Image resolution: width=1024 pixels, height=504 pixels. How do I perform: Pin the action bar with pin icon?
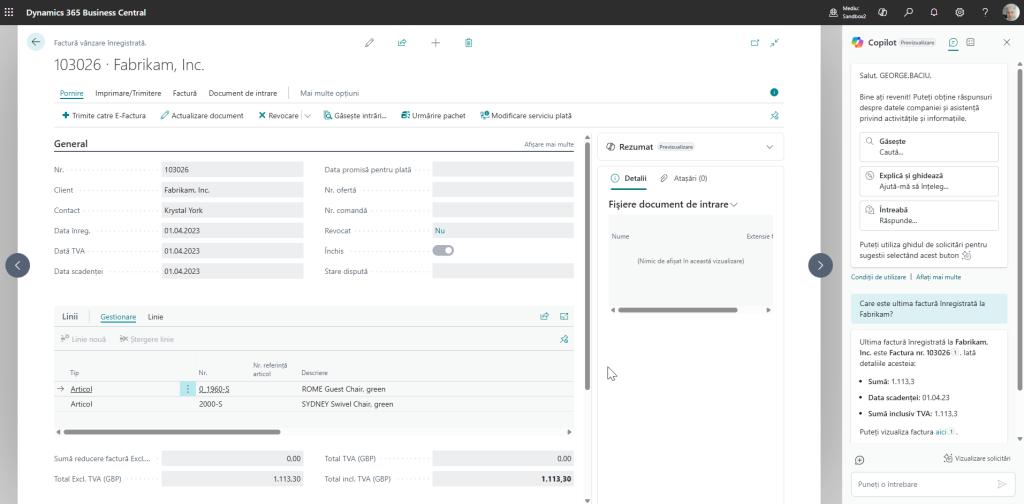click(x=774, y=116)
